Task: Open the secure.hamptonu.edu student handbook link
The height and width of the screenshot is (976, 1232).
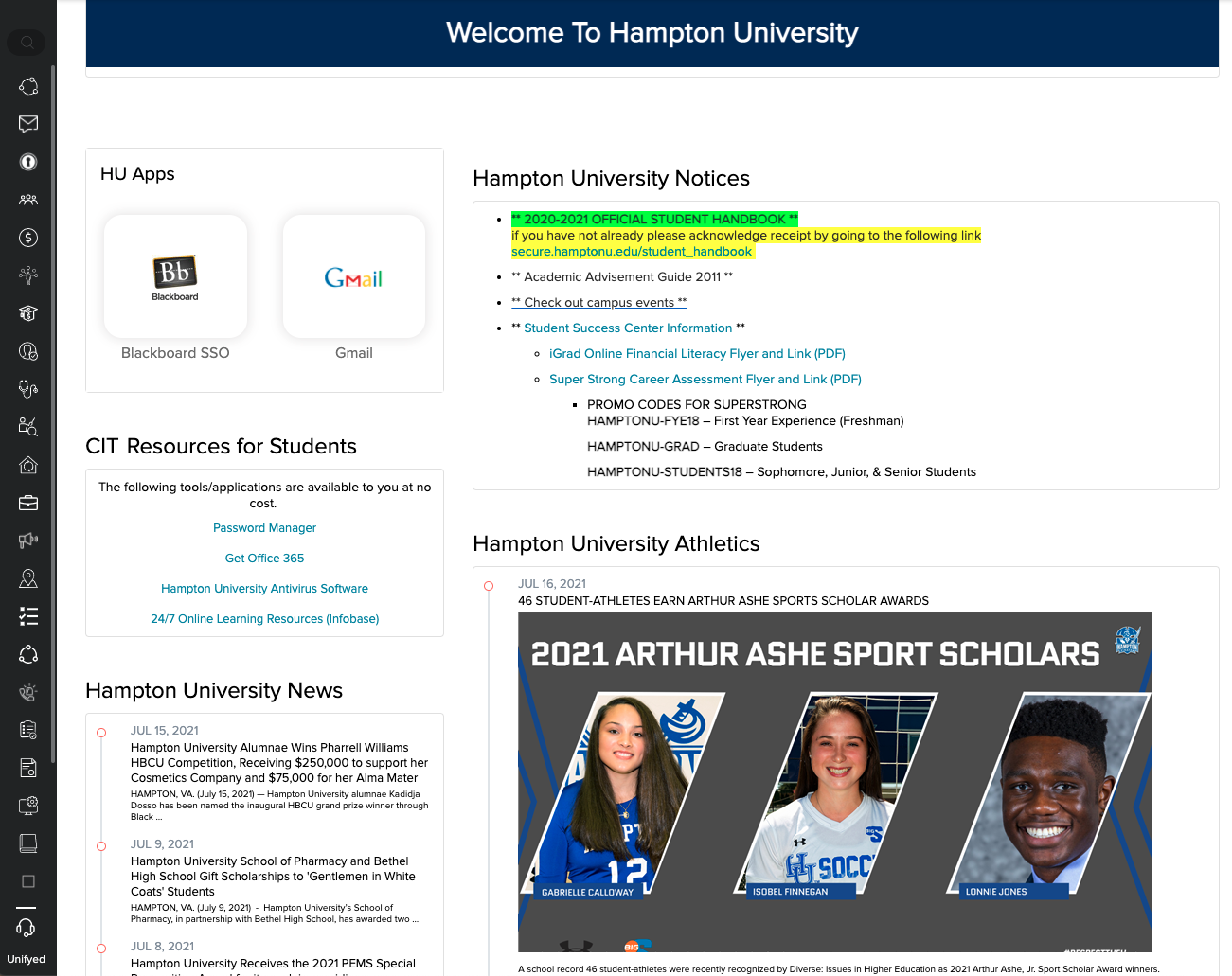Action: [x=632, y=252]
